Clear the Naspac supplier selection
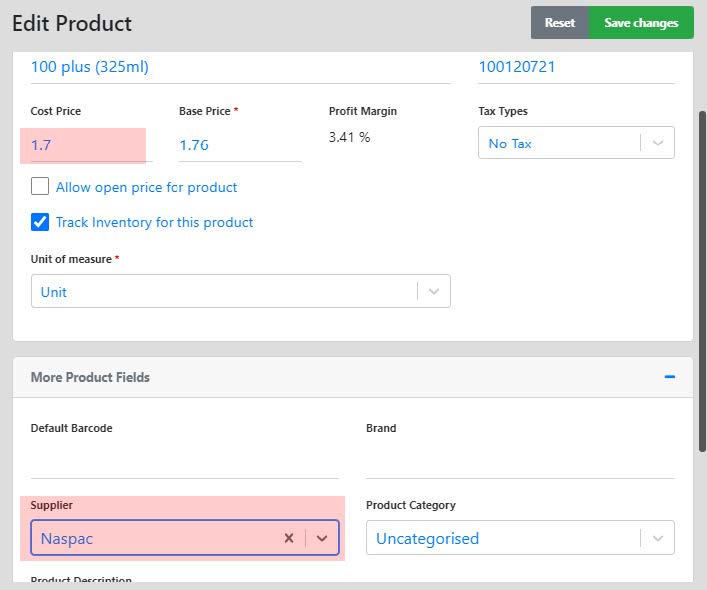The height and width of the screenshot is (590, 707). 289,538
